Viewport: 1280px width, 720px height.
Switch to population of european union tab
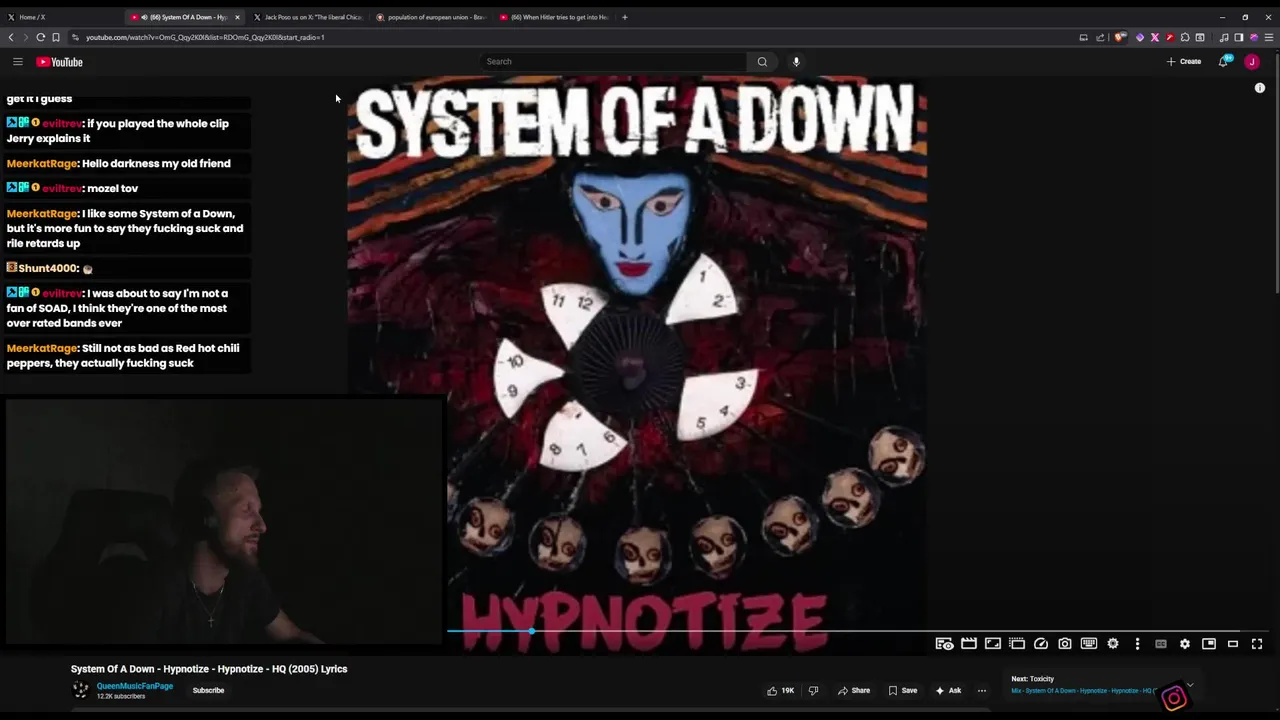pos(431,17)
